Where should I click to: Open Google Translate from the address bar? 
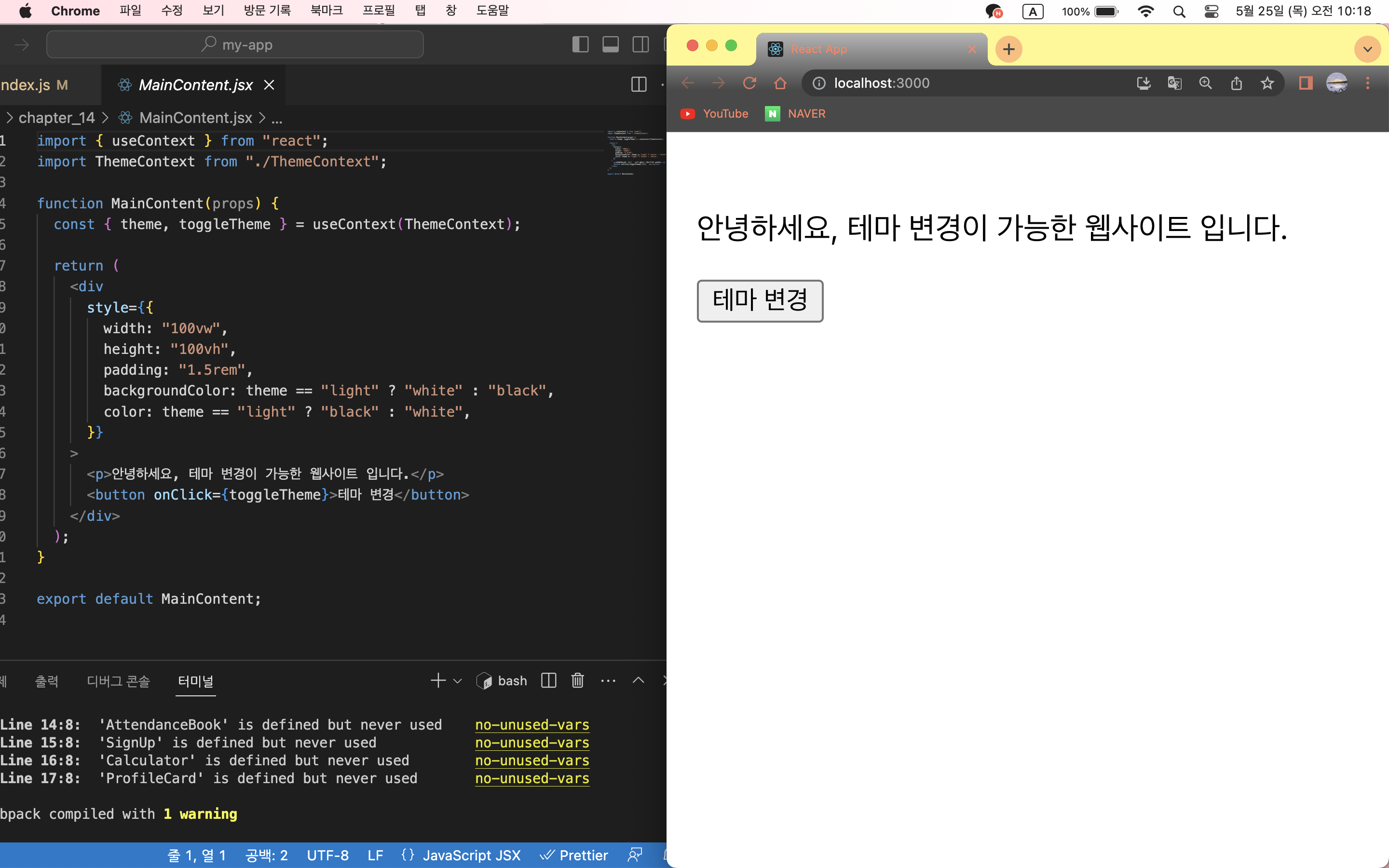pos(1174,82)
